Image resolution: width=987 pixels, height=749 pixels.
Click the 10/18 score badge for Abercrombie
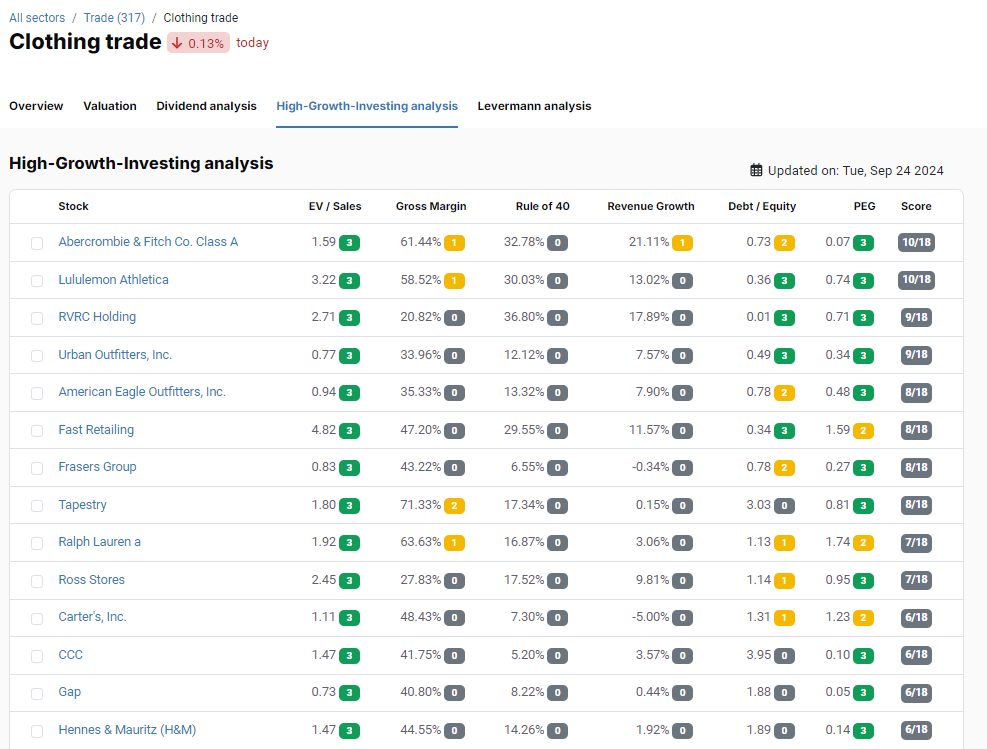[916, 242]
